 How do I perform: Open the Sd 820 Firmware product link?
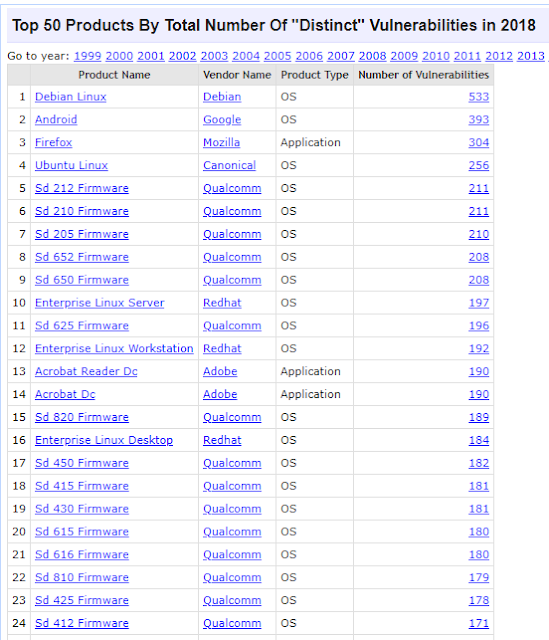coord(82,417)
